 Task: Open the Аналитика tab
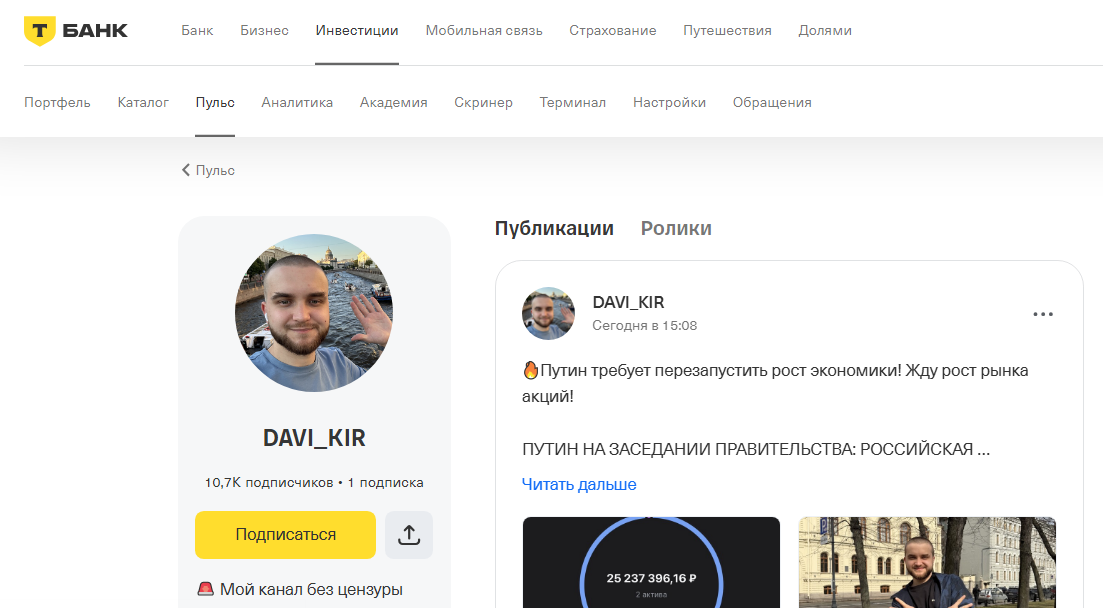(297, 103)
